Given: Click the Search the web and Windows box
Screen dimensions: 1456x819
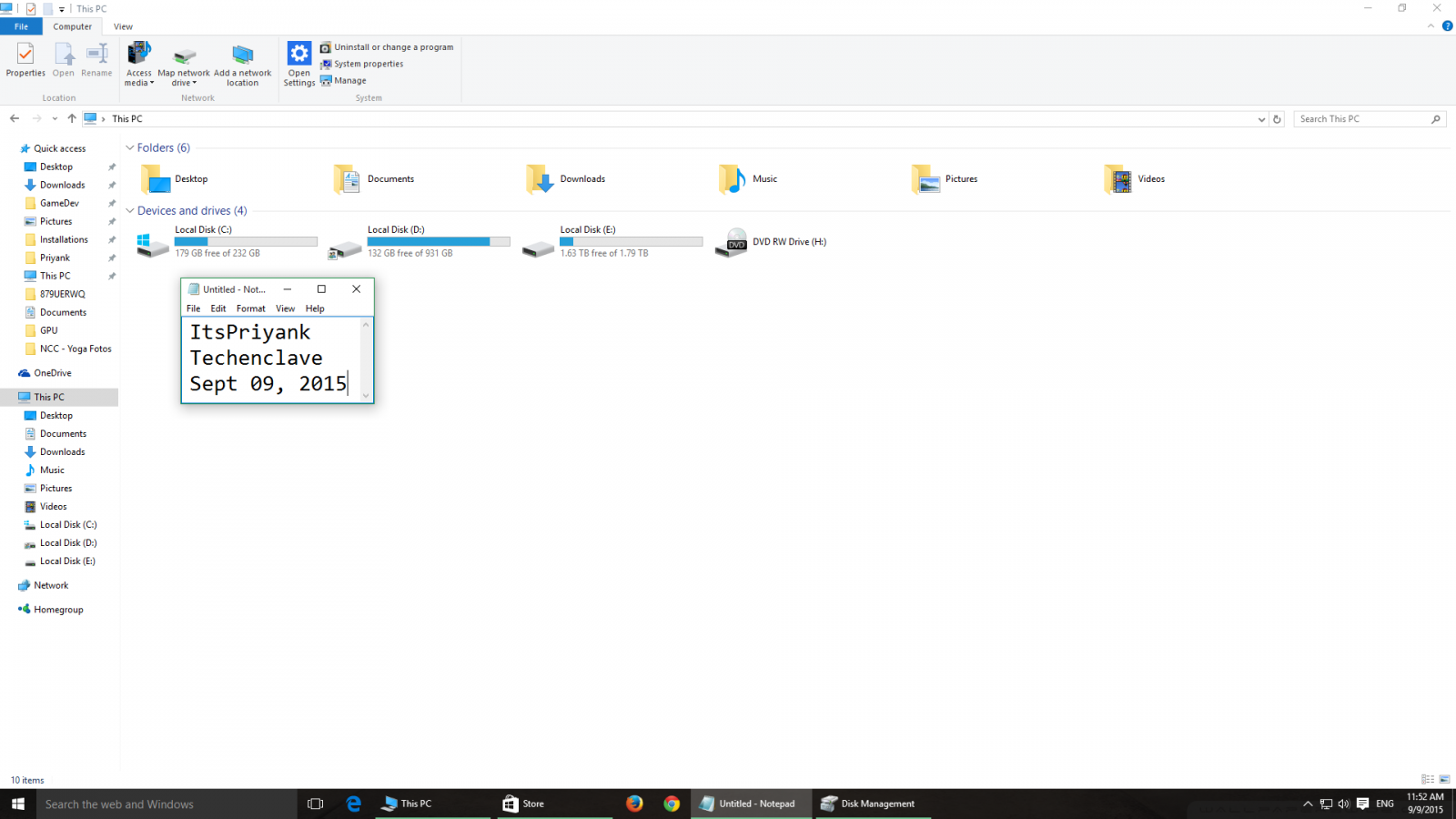Looking at the screenshot, I should click(x=167, y=804).
